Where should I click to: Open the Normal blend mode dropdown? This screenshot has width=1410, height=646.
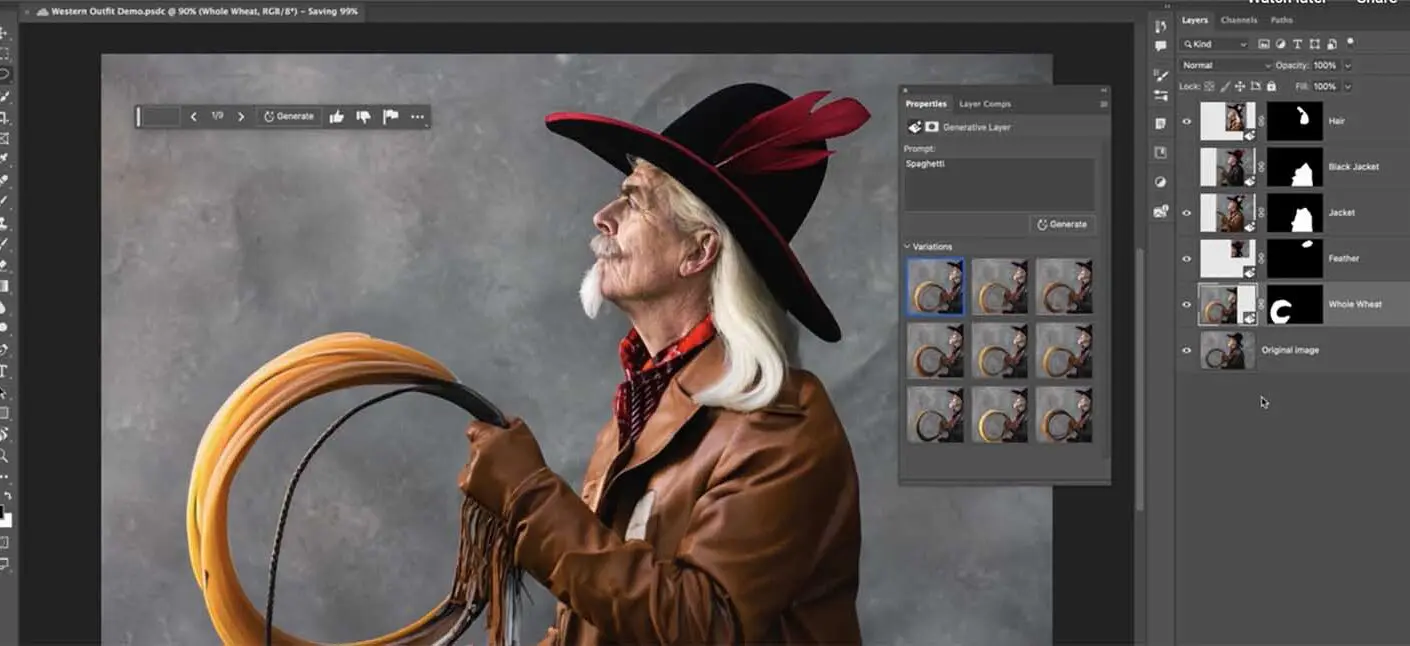(1226, 65)
